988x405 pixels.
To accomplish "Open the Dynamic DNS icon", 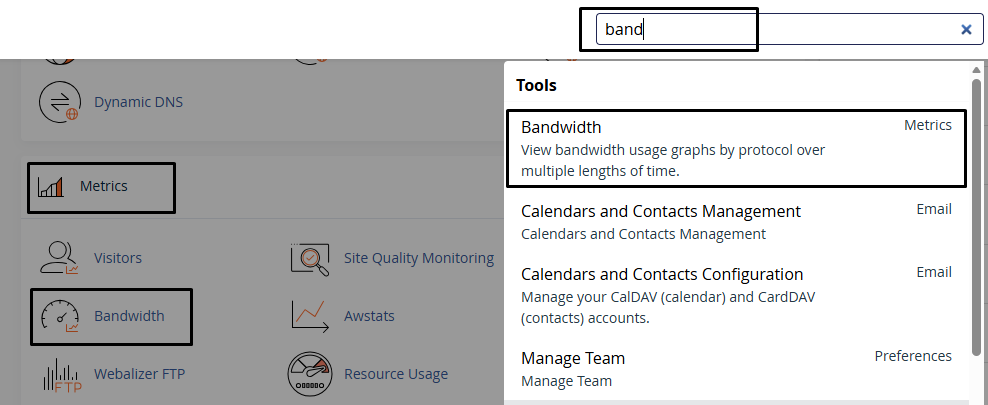I will [x=60, y=102].
